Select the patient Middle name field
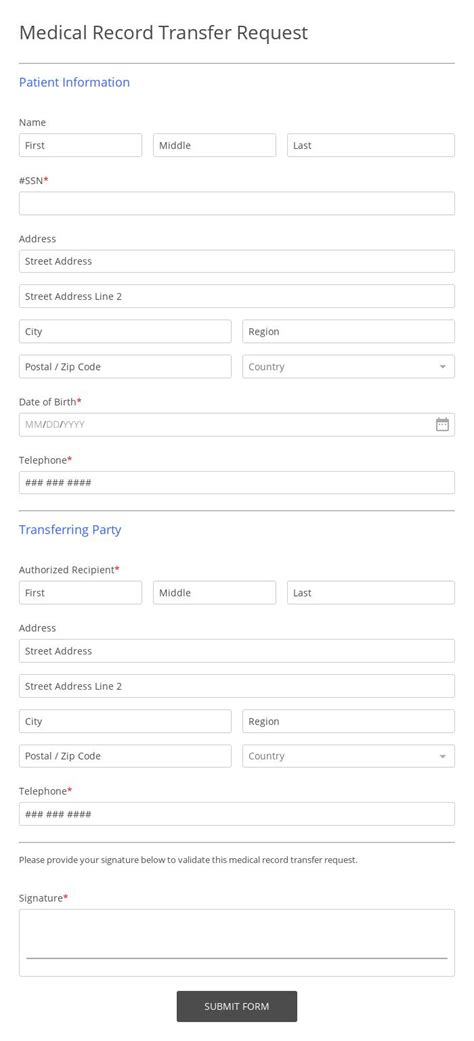474x1041 pixels. tap(214, 145)
